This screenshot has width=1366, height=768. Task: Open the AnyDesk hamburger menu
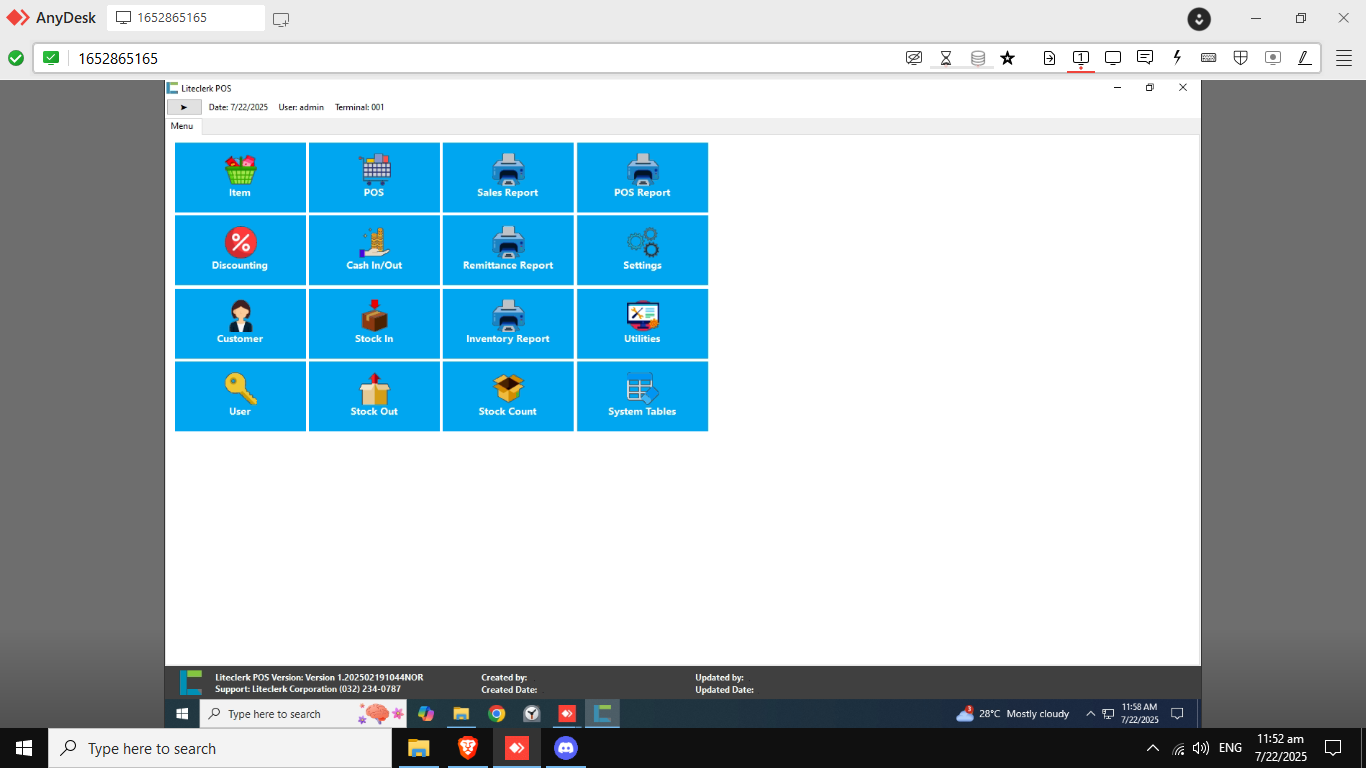pos(1344,58)
